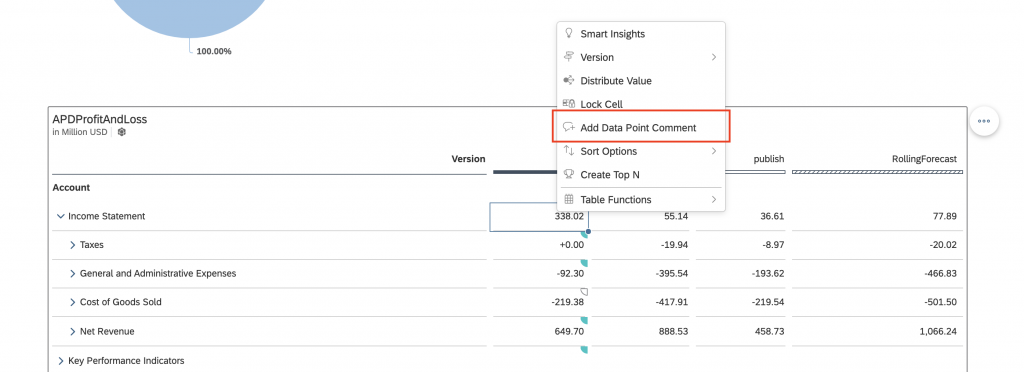The image size is (1024, 372).
Task: Expand General and Administrative Expenses row
Action: click(x=72, y=273)
